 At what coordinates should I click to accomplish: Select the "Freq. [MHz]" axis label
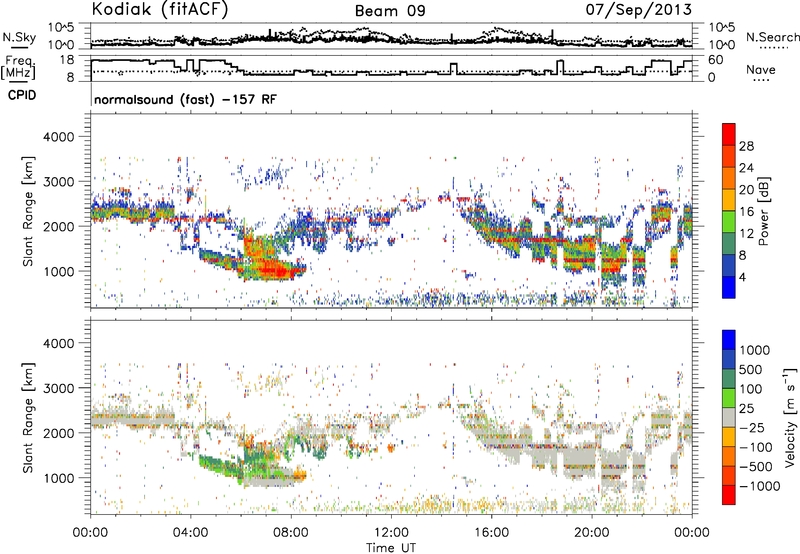19,68
